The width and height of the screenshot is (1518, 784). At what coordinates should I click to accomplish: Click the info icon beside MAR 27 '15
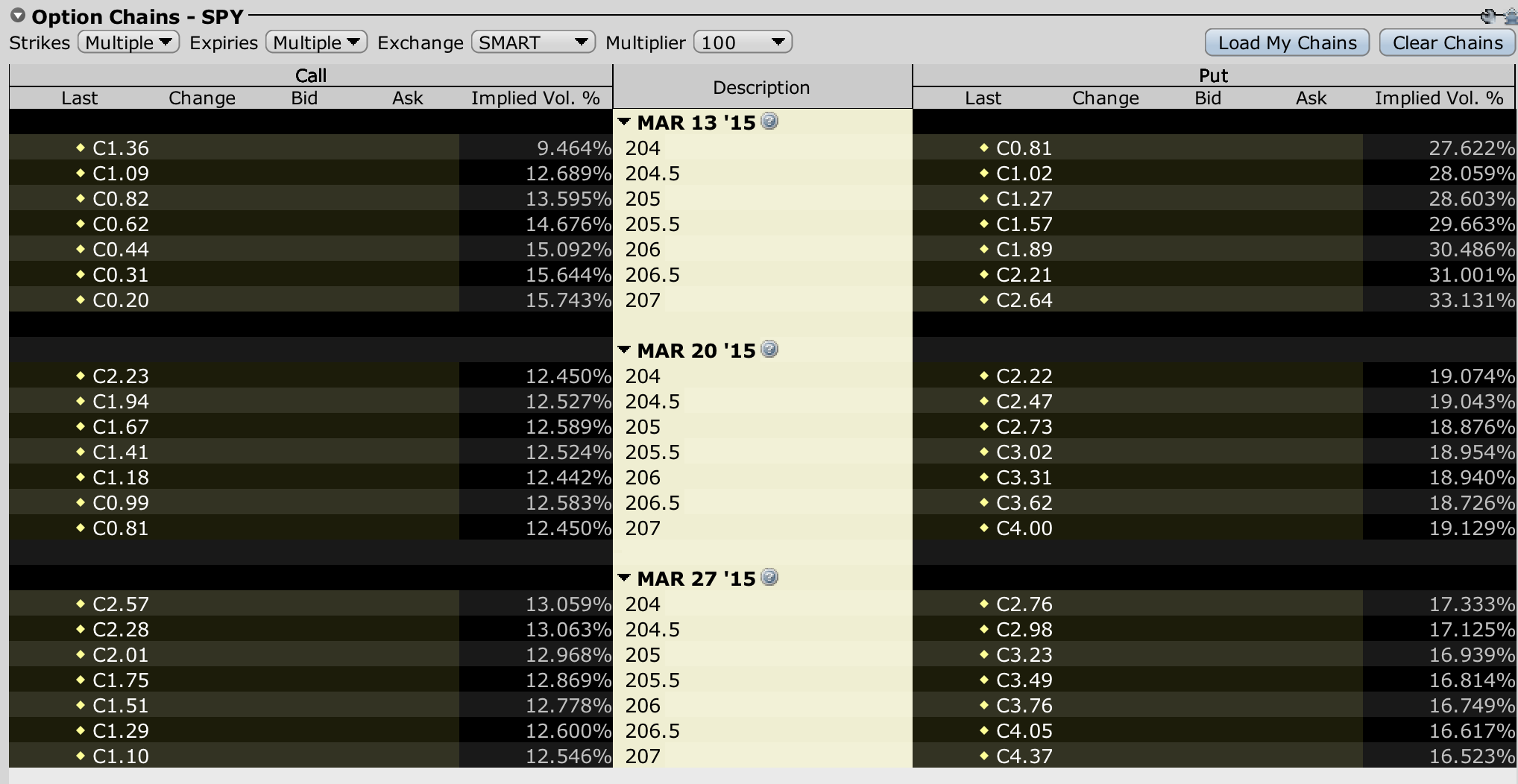point(769,577)
